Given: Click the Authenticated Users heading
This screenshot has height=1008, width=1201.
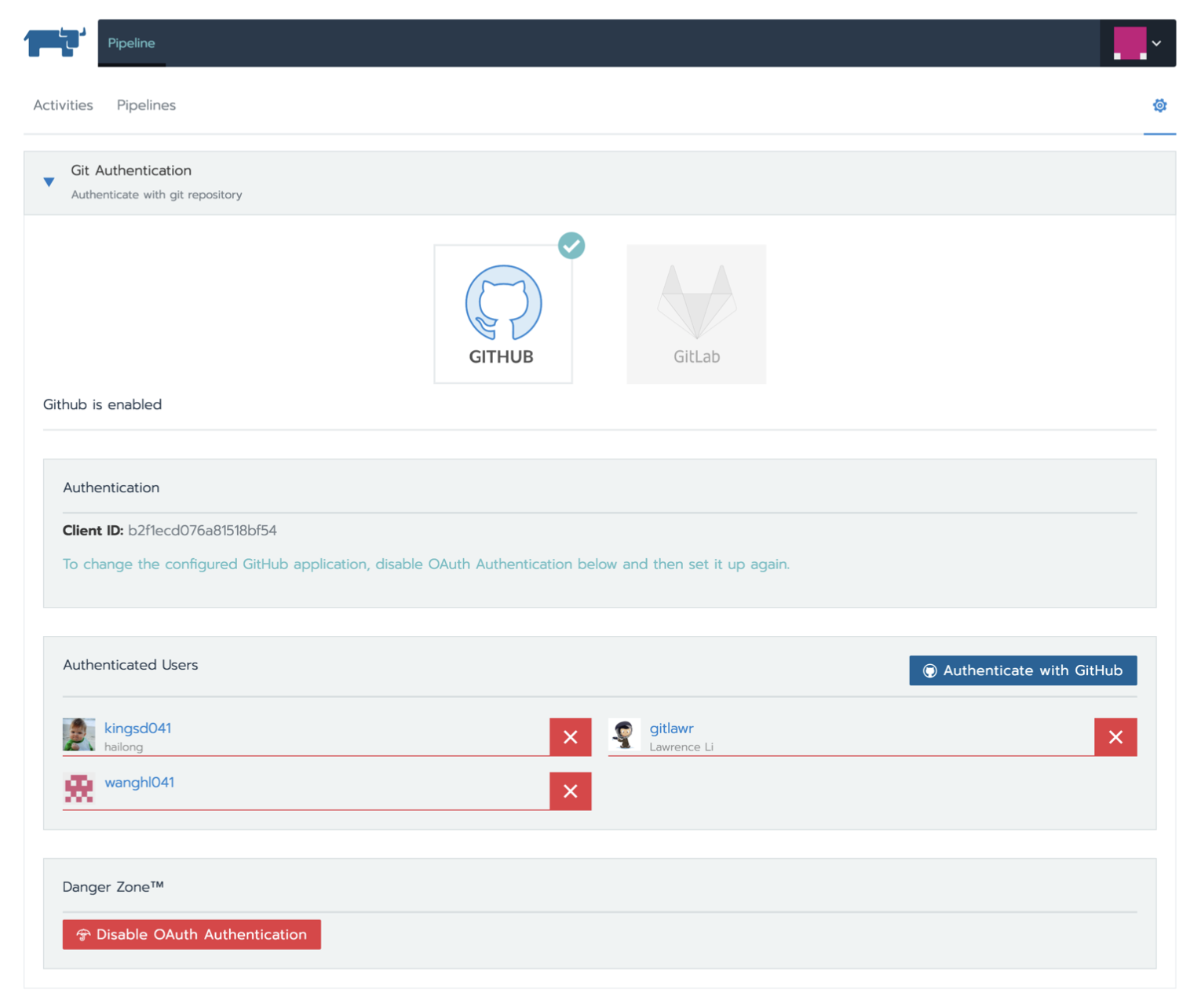Looking at the screenshot, I should click(x=130, y=665).
